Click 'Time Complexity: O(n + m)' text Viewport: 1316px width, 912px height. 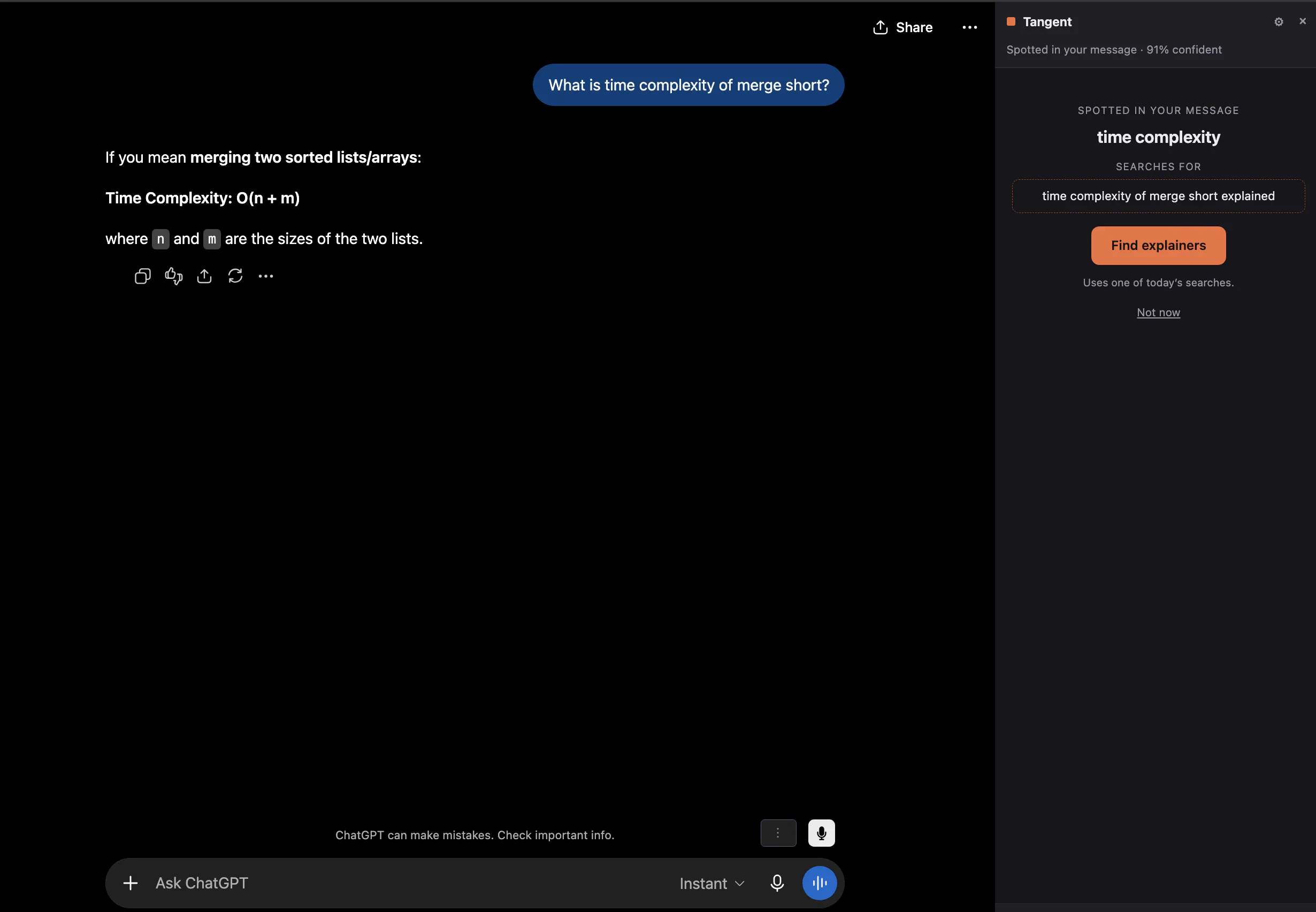203,198
